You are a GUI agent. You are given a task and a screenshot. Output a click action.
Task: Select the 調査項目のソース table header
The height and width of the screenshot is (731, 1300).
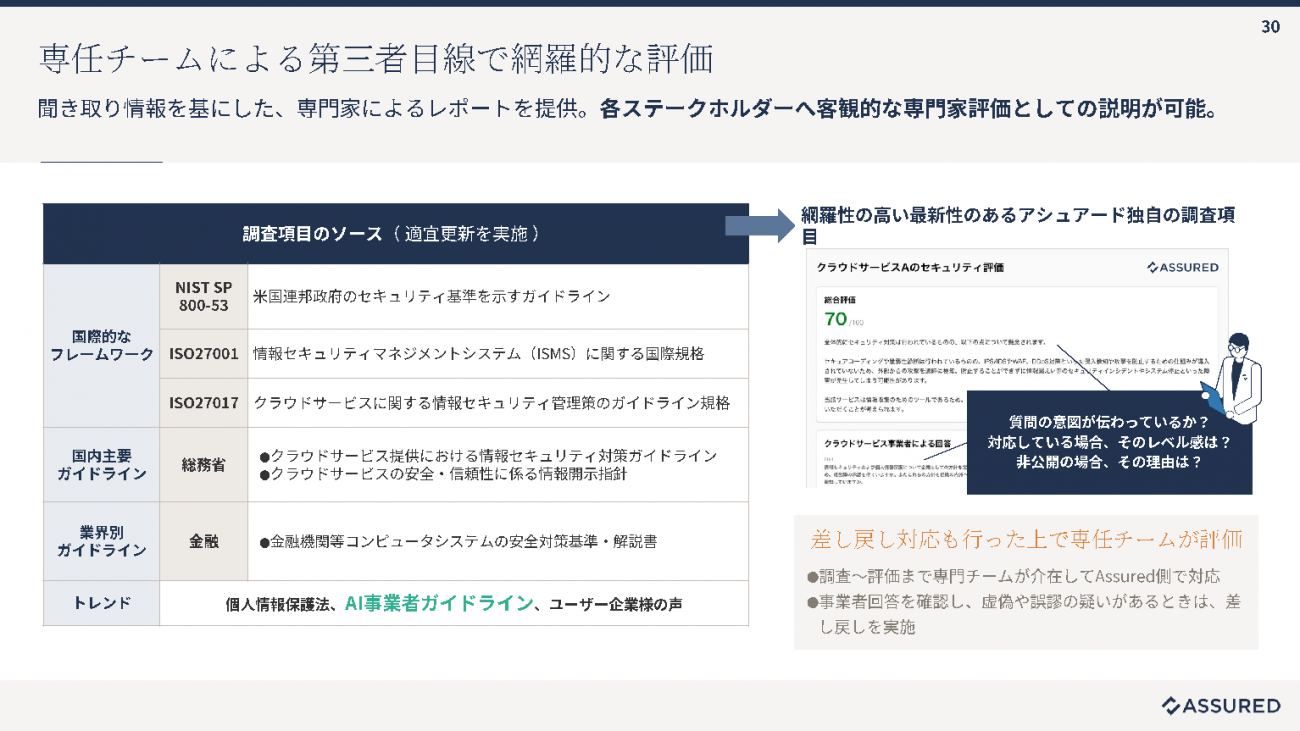(395, 234)
